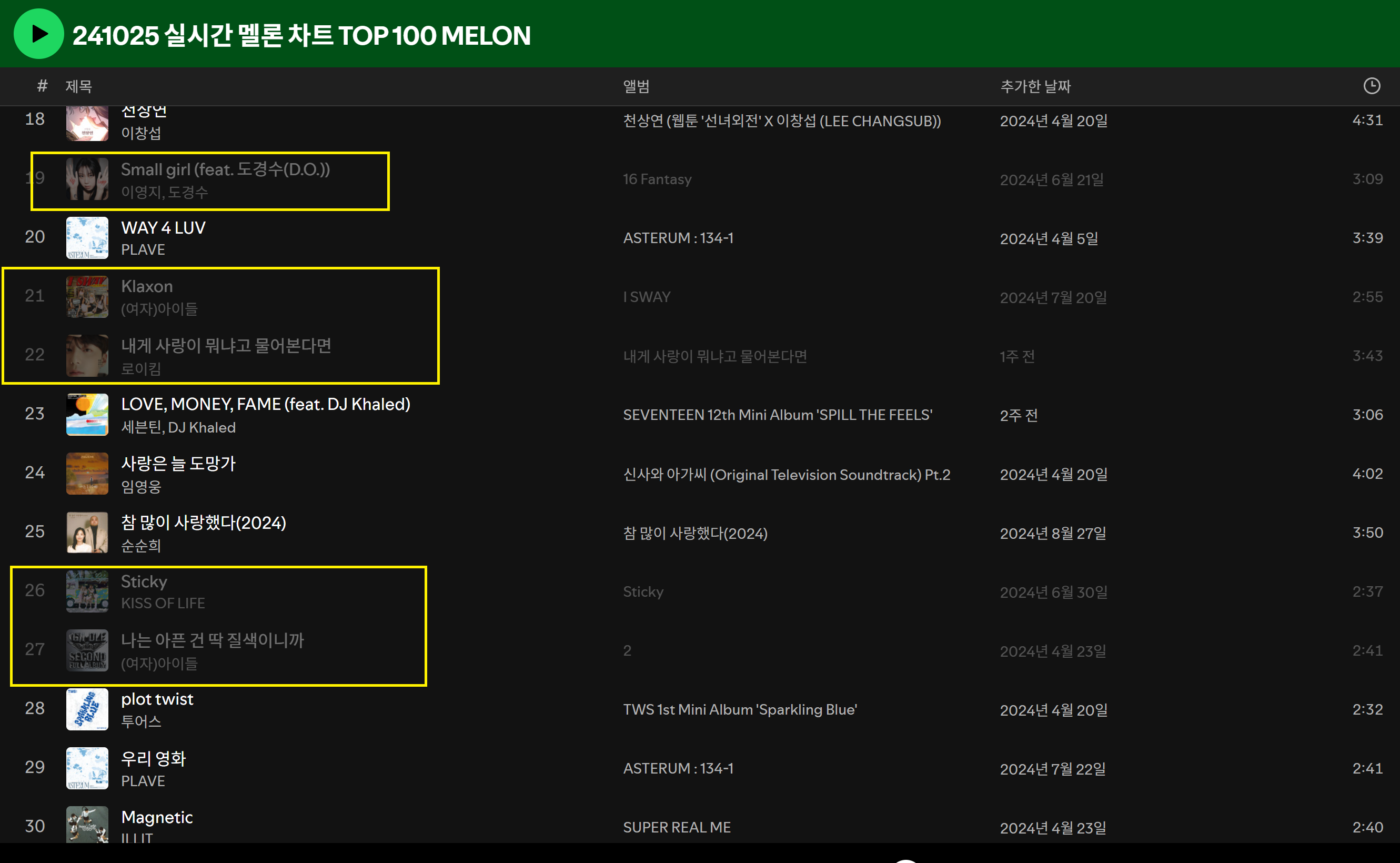1400x863 pixels.
Task: Click duration 3:39 of WAY 4 LUV
Action: [1367, 237]
